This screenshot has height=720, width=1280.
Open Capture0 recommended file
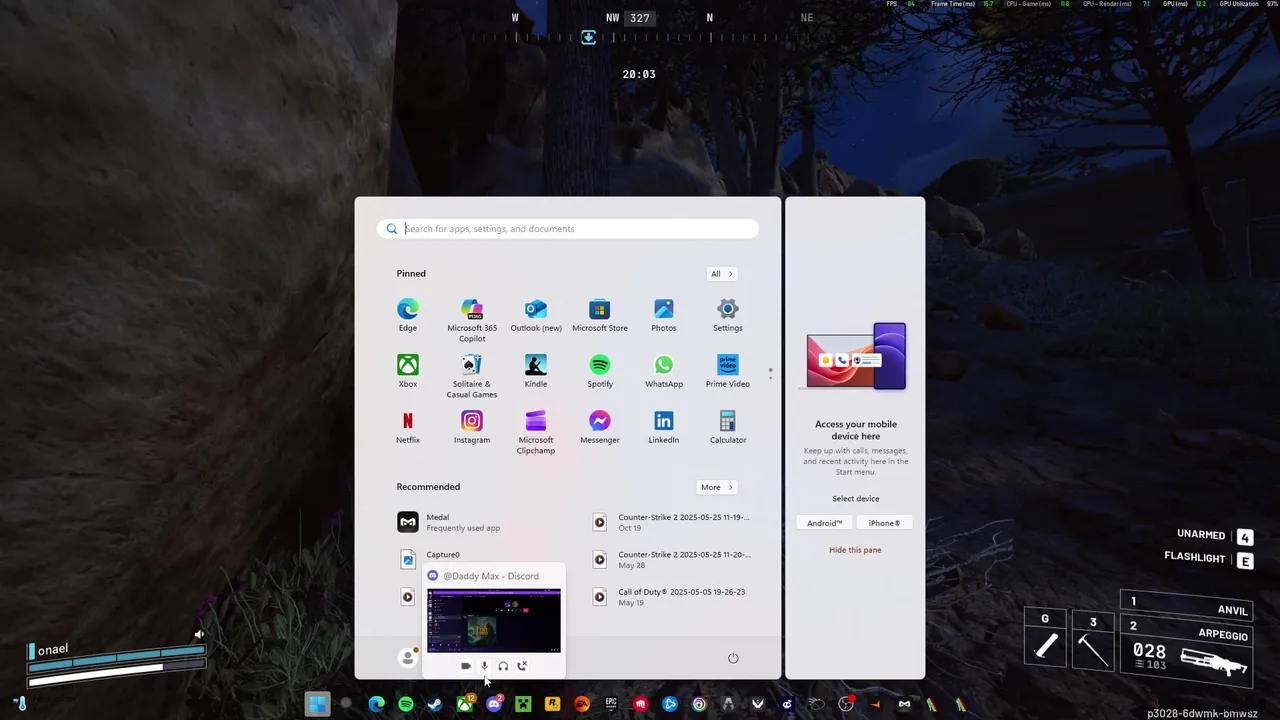click(x=443, y=555)
